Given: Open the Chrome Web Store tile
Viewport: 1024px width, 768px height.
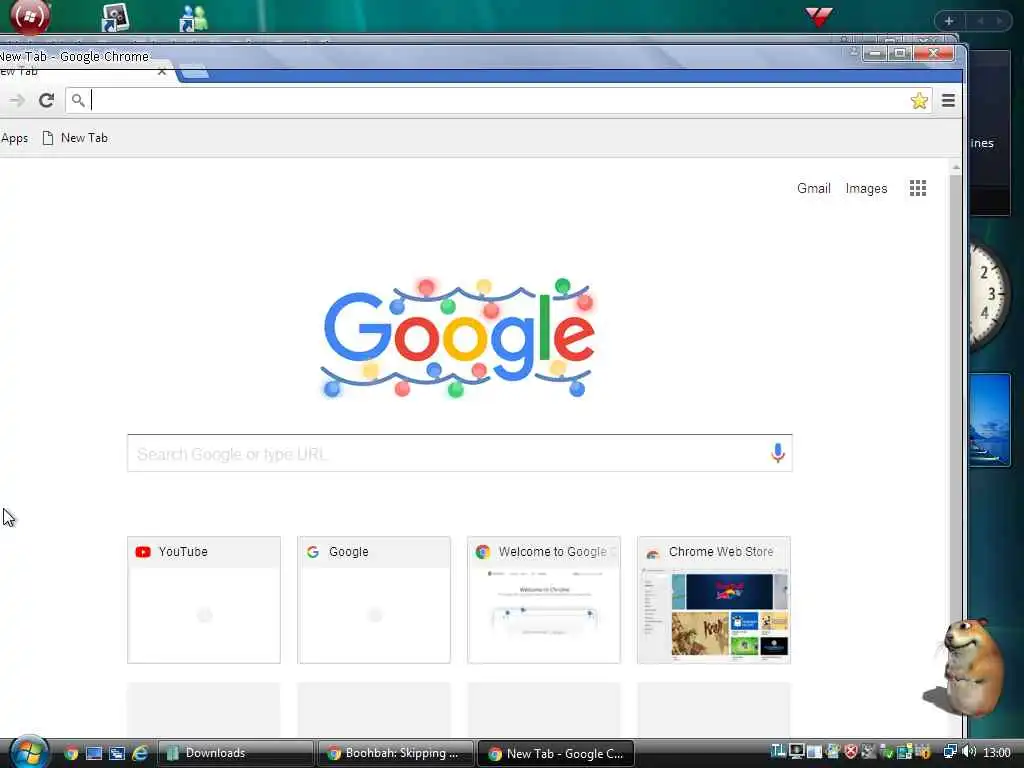Looking at the screenshot, I should click(714, 600).
